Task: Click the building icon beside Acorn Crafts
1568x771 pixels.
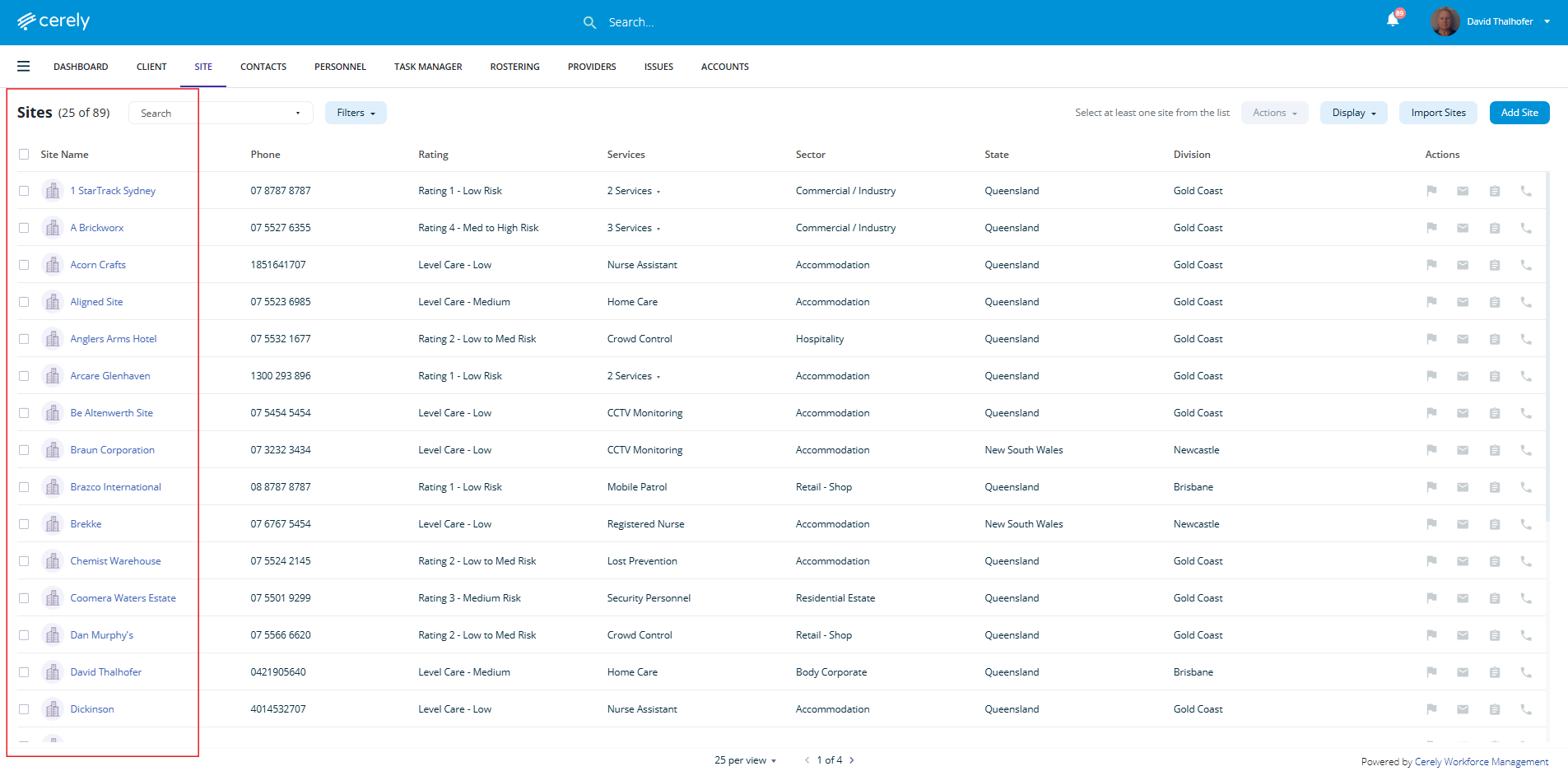Action: pyautogui.click(x=53, y=265)
